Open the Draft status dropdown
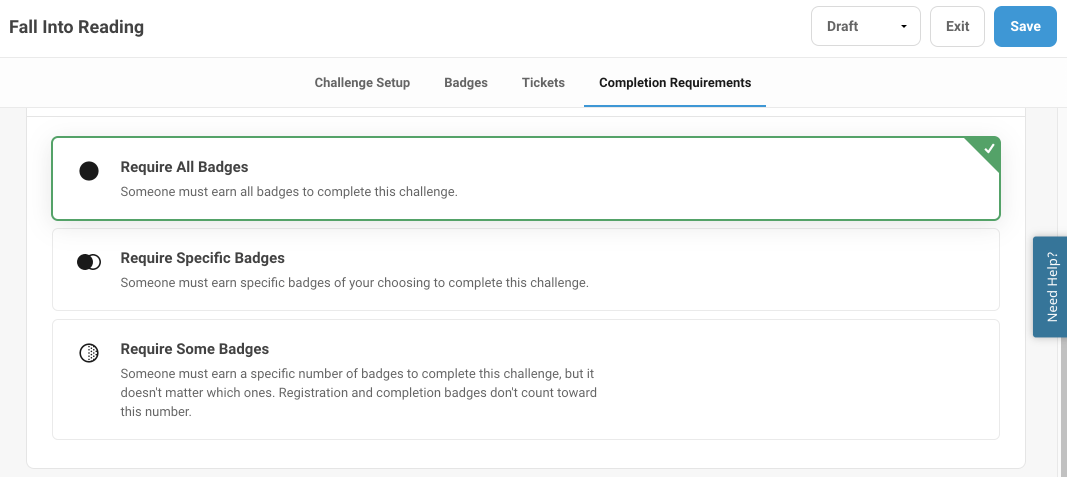 (x=866, y=27)
